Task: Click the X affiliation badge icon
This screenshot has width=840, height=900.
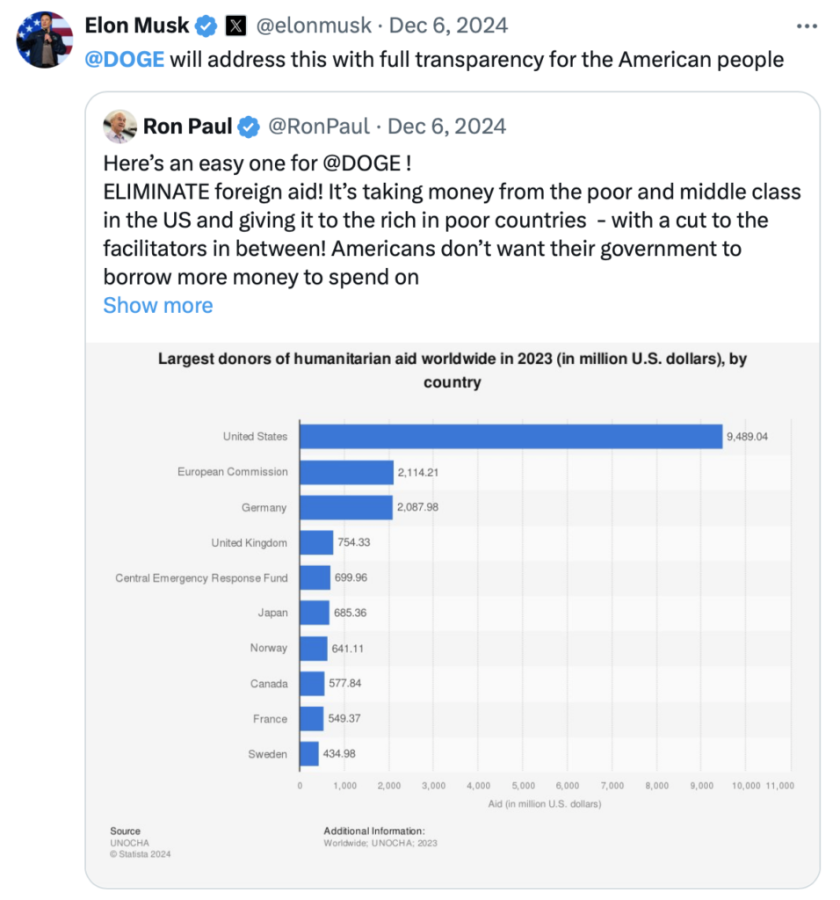Action: (x=236, y=25)
